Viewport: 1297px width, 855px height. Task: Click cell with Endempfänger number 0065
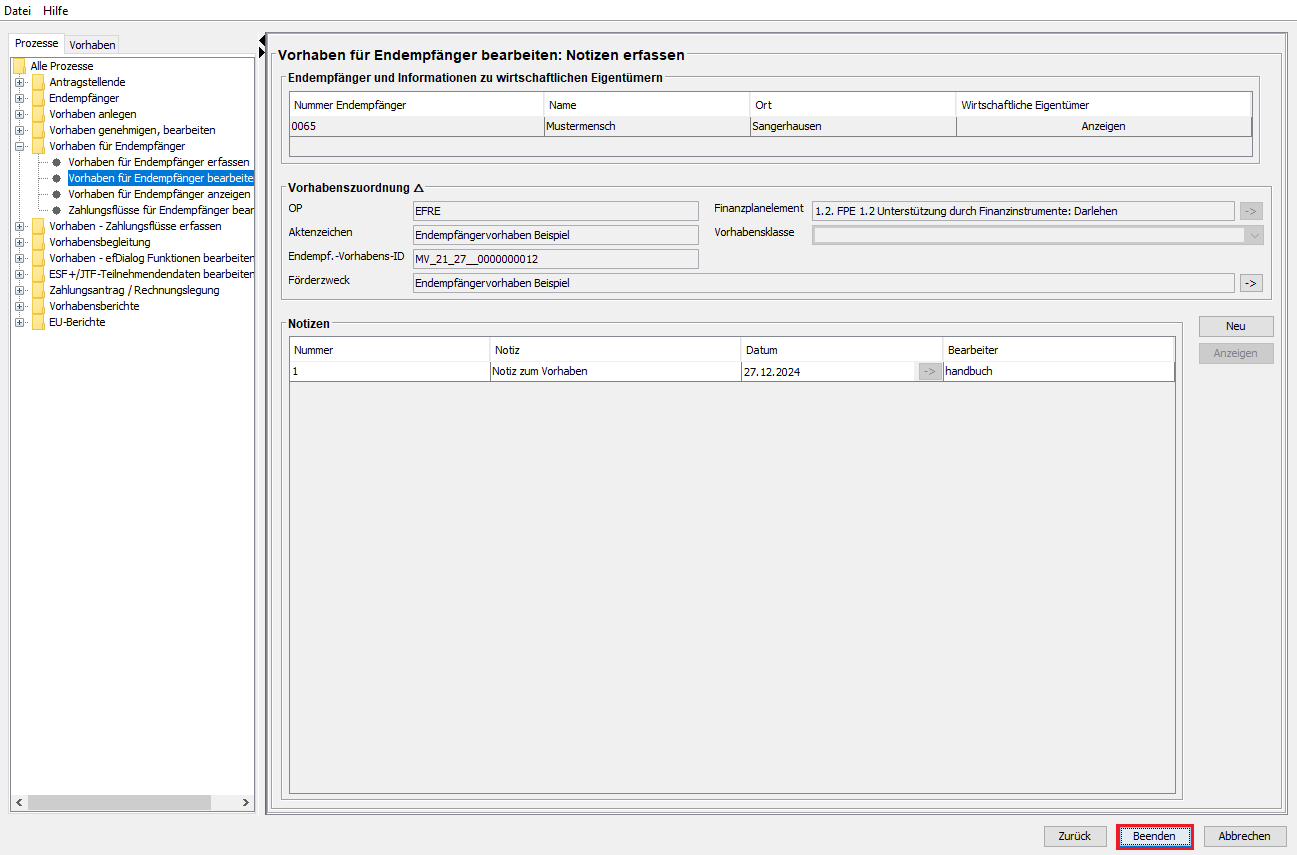coord(417,126)
